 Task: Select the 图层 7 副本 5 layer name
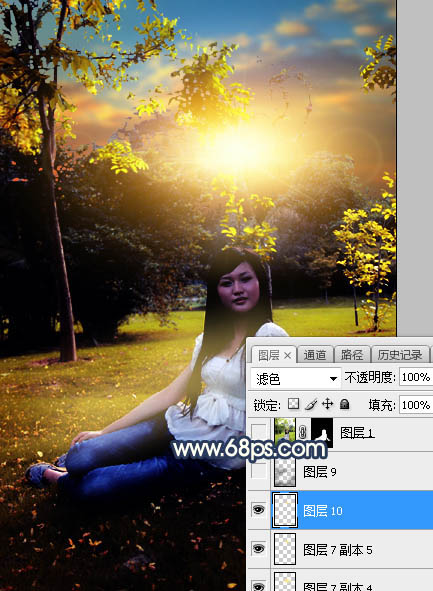tap(338, 550)
